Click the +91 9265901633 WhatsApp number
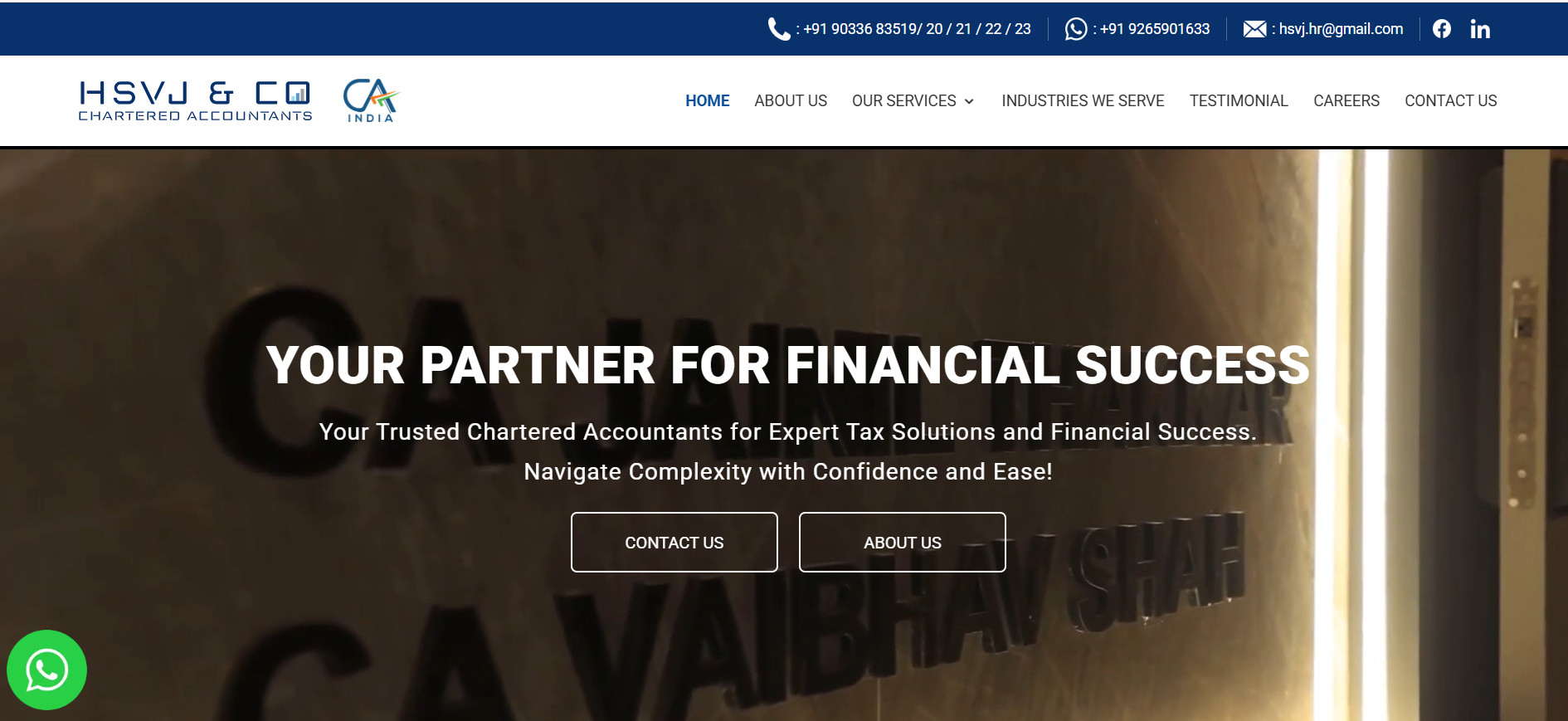Screen dimensions: 1568x721 (x=1154, y=29)
